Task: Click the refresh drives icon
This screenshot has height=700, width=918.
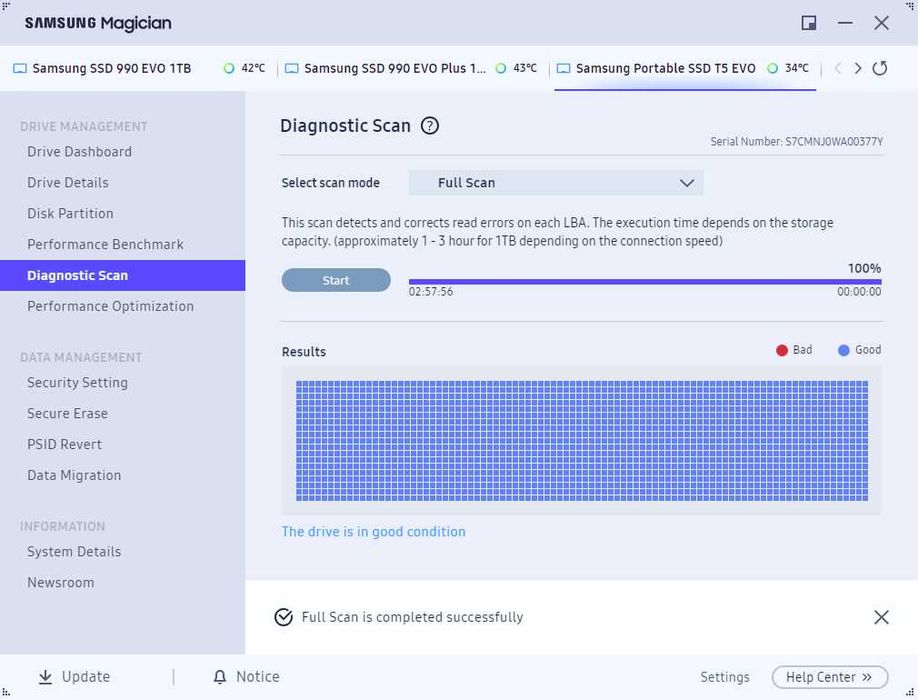Action: [x=879, y=68]
